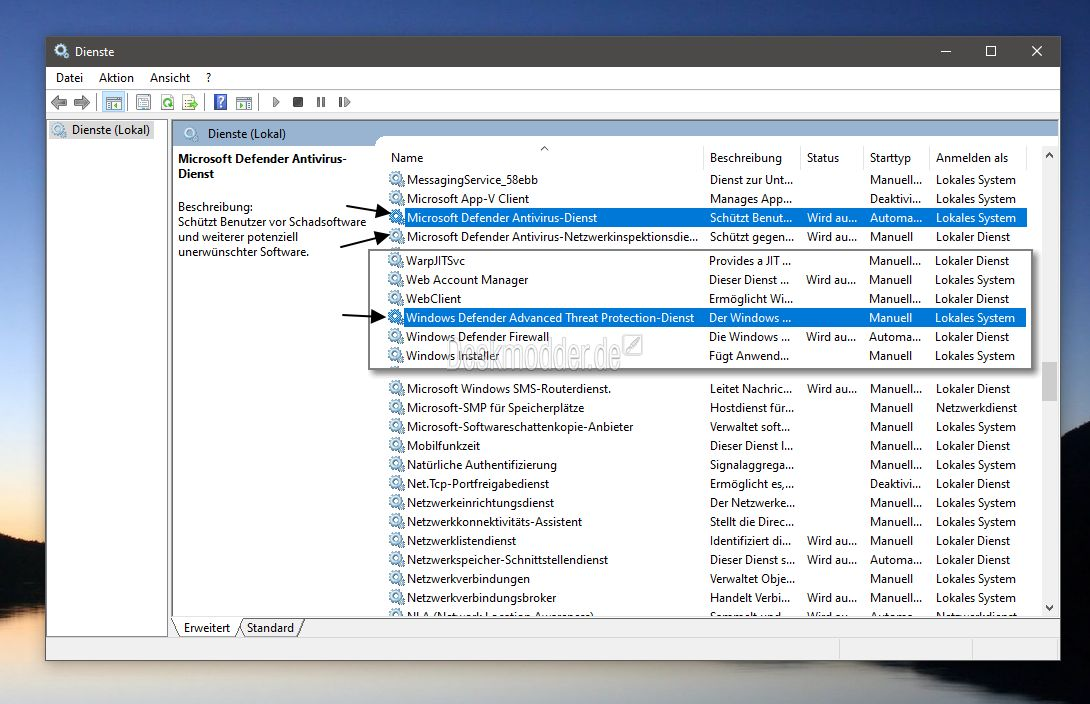Click the scrollbar down arrow of the services list
The height and width of the screenshot is (704, 1090).
1050,607
